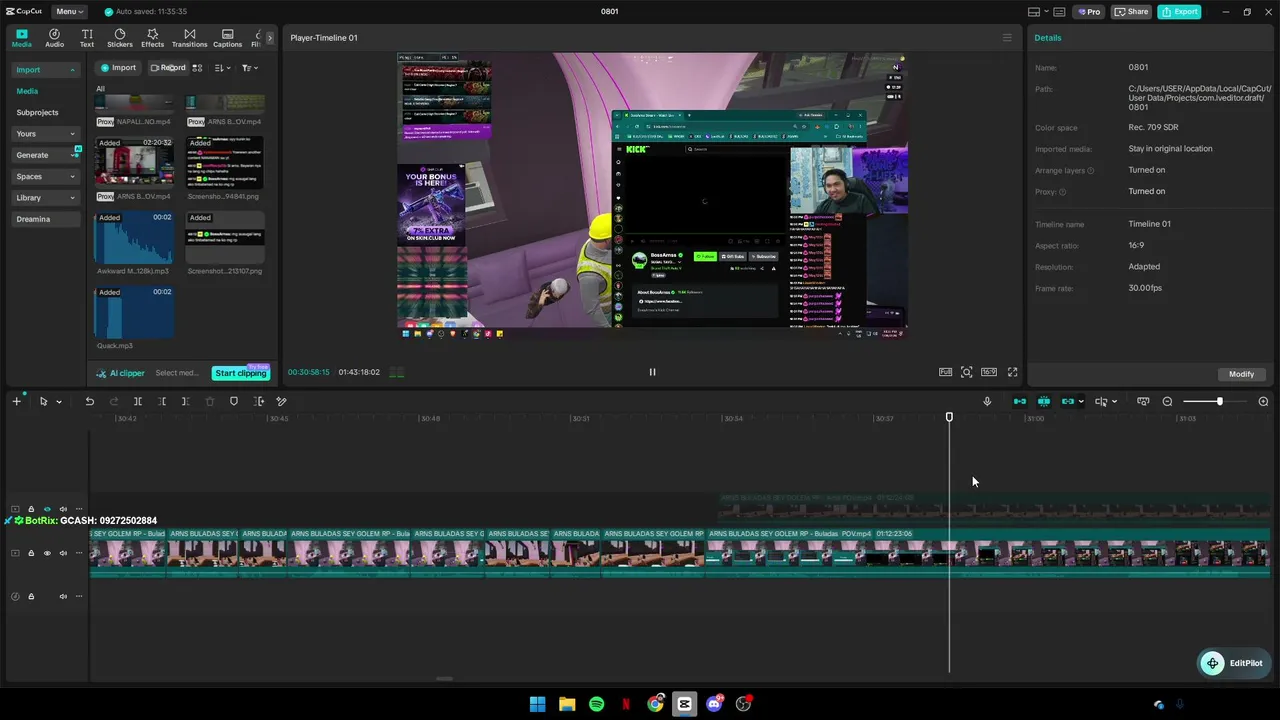Select the Screenshot...213107.png thumbnail
The height and width of the screenshot is (720, 1280).
225,237
